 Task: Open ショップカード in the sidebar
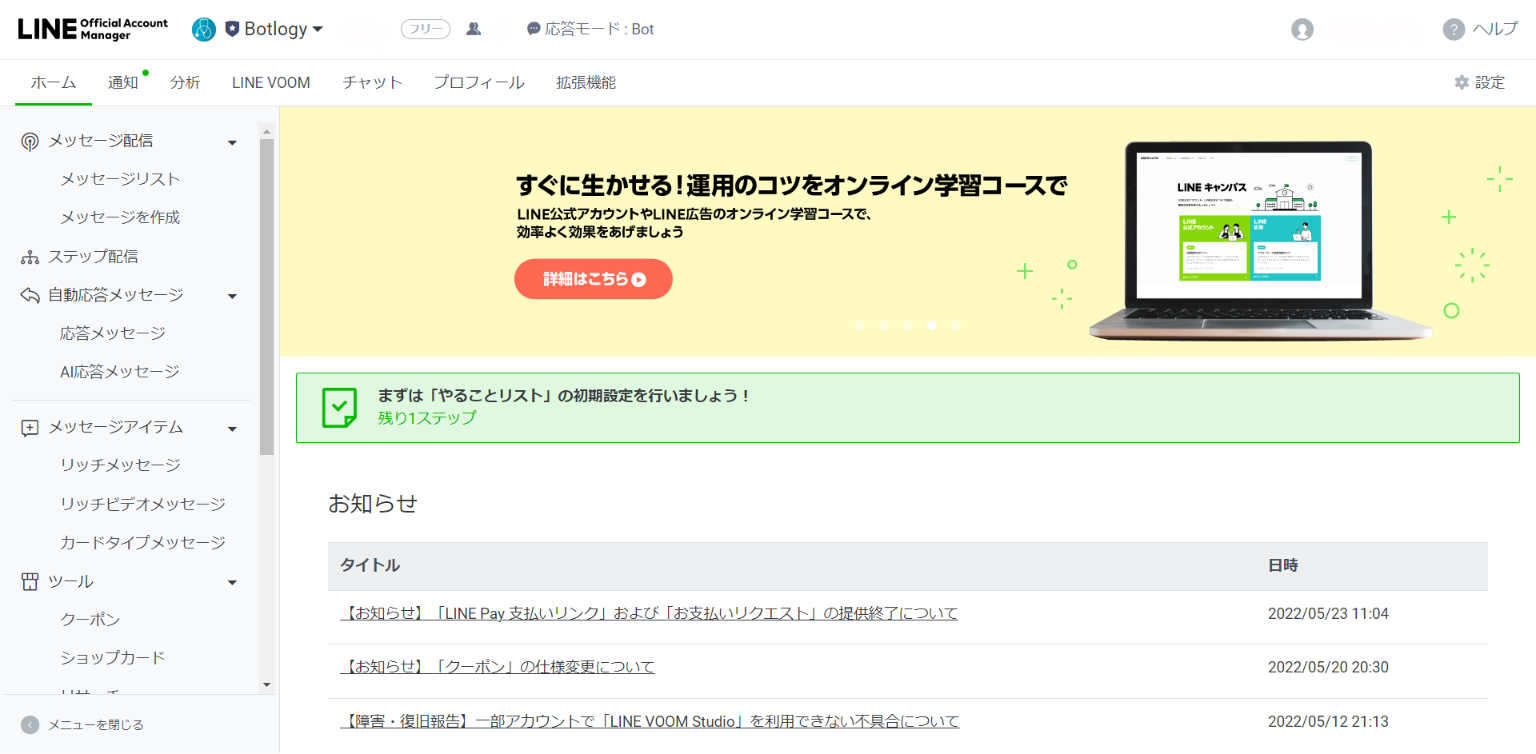pos(113,657)
